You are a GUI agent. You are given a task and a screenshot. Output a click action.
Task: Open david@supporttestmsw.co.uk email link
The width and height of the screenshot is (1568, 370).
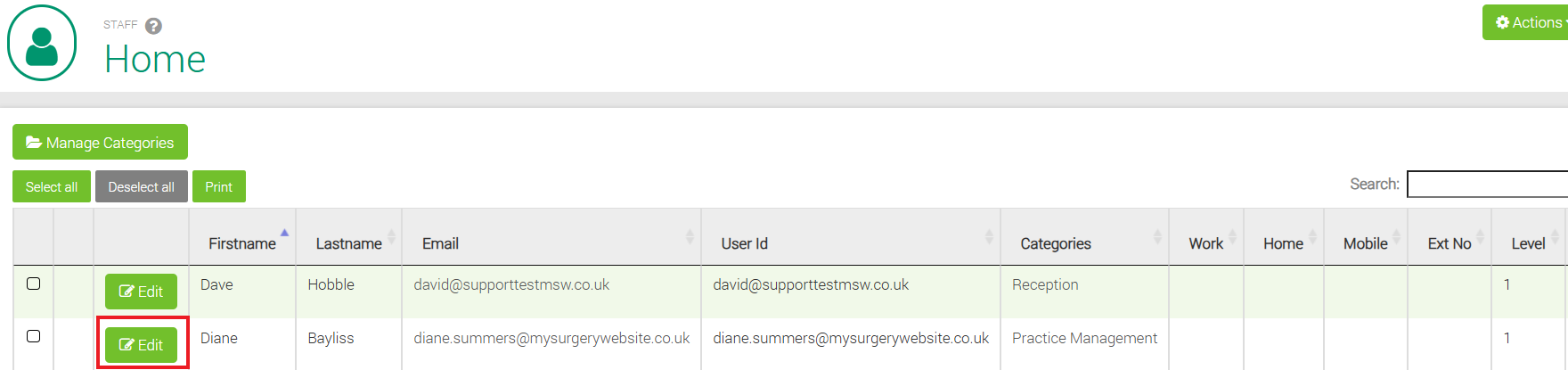pos(511,284)
